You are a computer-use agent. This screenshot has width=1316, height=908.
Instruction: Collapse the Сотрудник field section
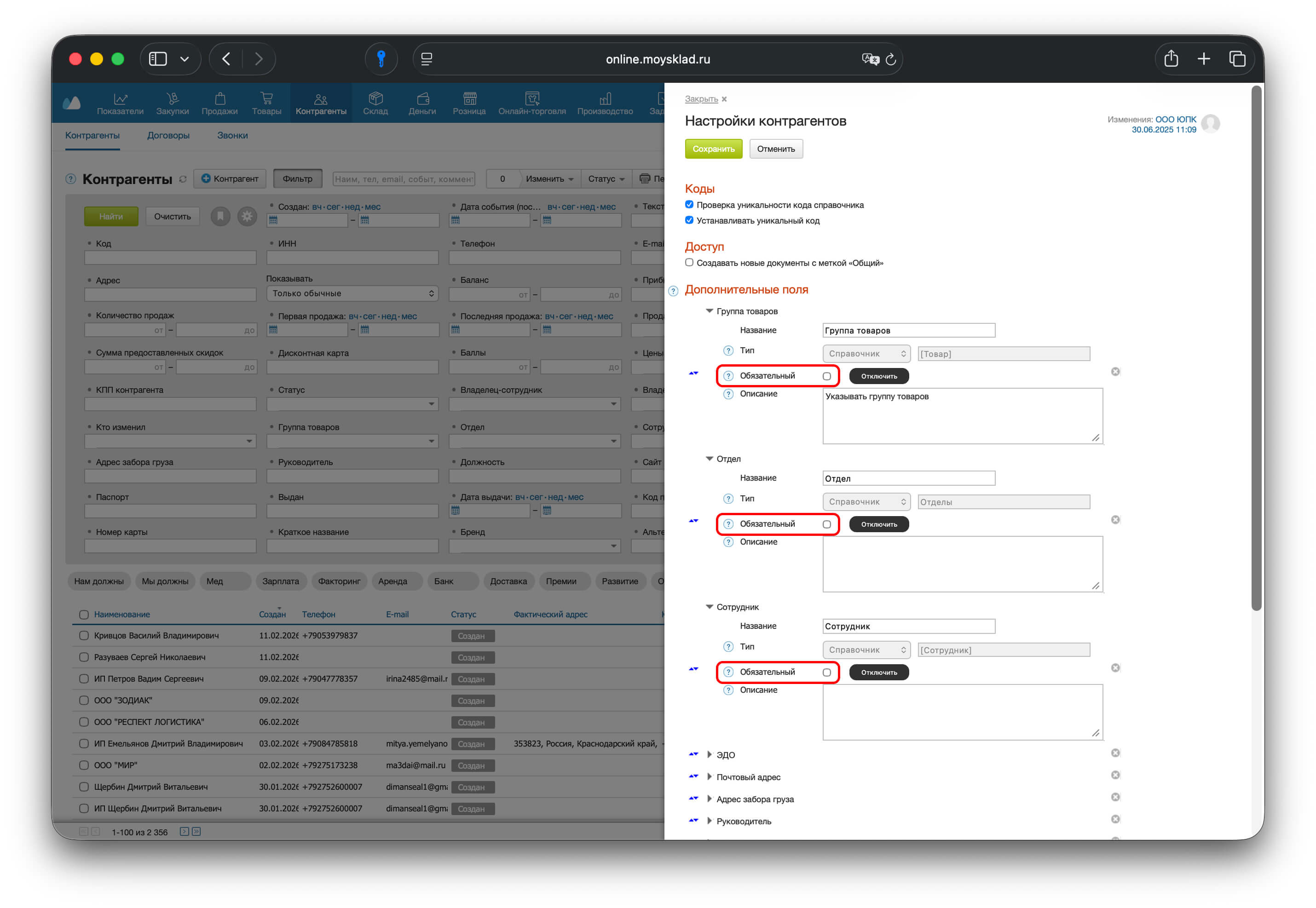[710, 606]
